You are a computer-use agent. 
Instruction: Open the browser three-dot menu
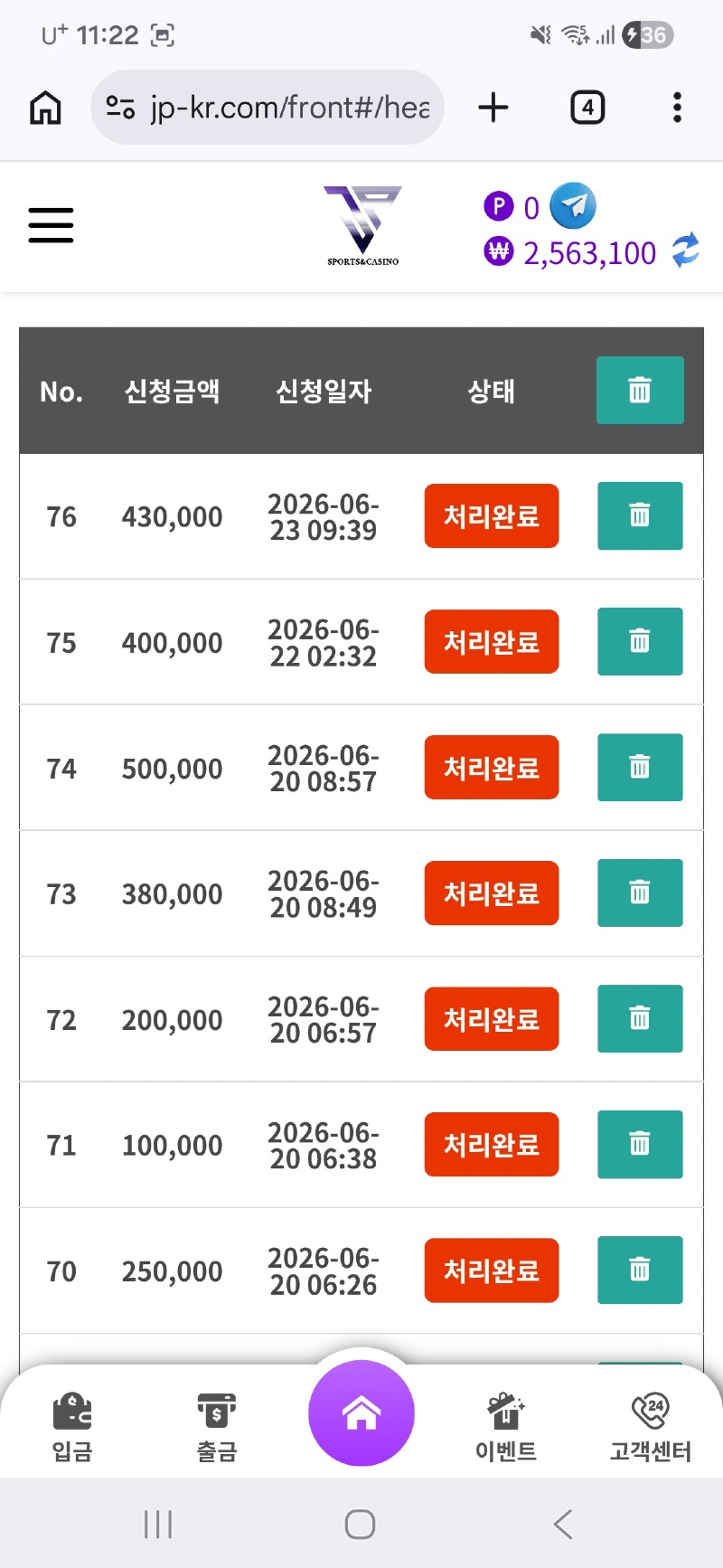point(677,108)
